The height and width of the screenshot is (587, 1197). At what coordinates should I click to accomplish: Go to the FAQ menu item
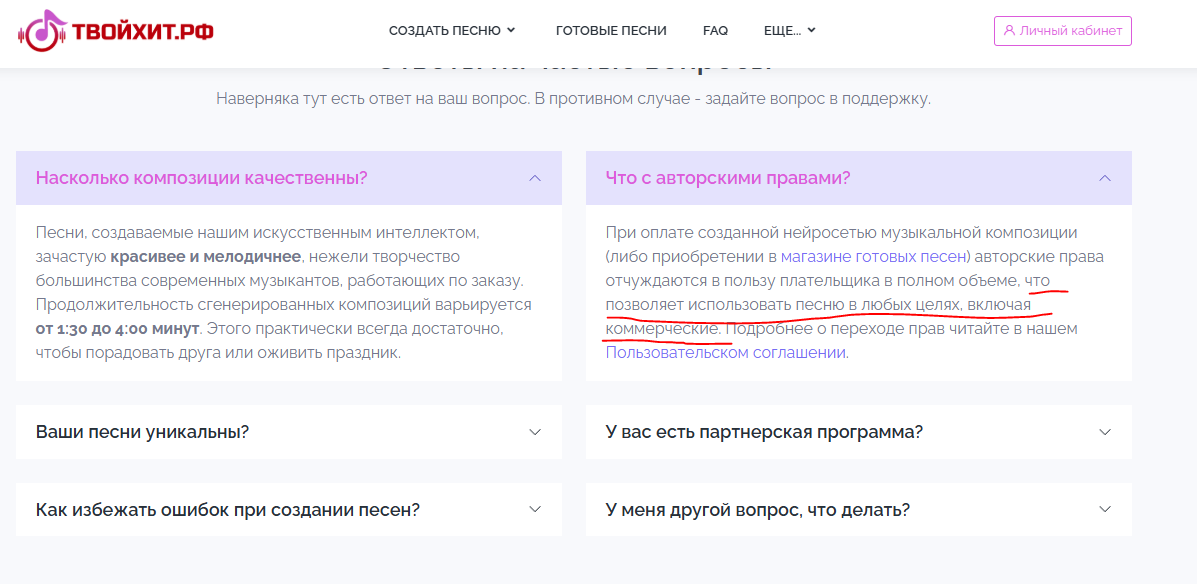tap(715, 31)
